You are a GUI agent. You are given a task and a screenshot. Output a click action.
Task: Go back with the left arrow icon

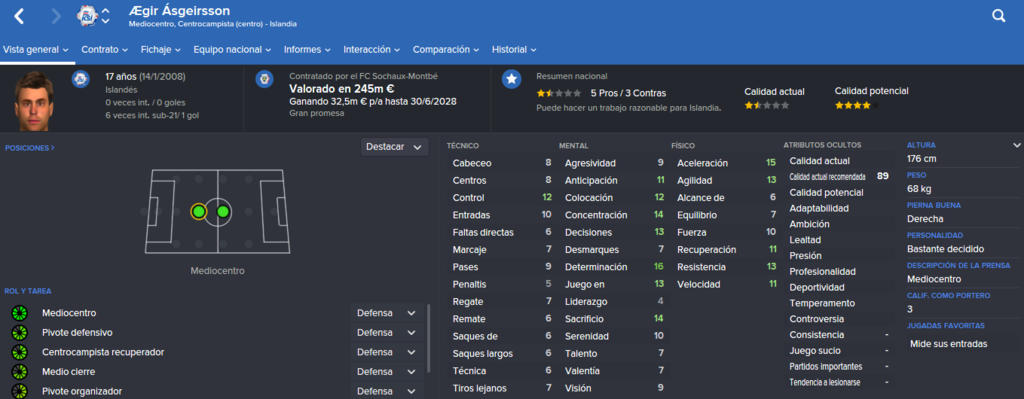pos(20,16)
